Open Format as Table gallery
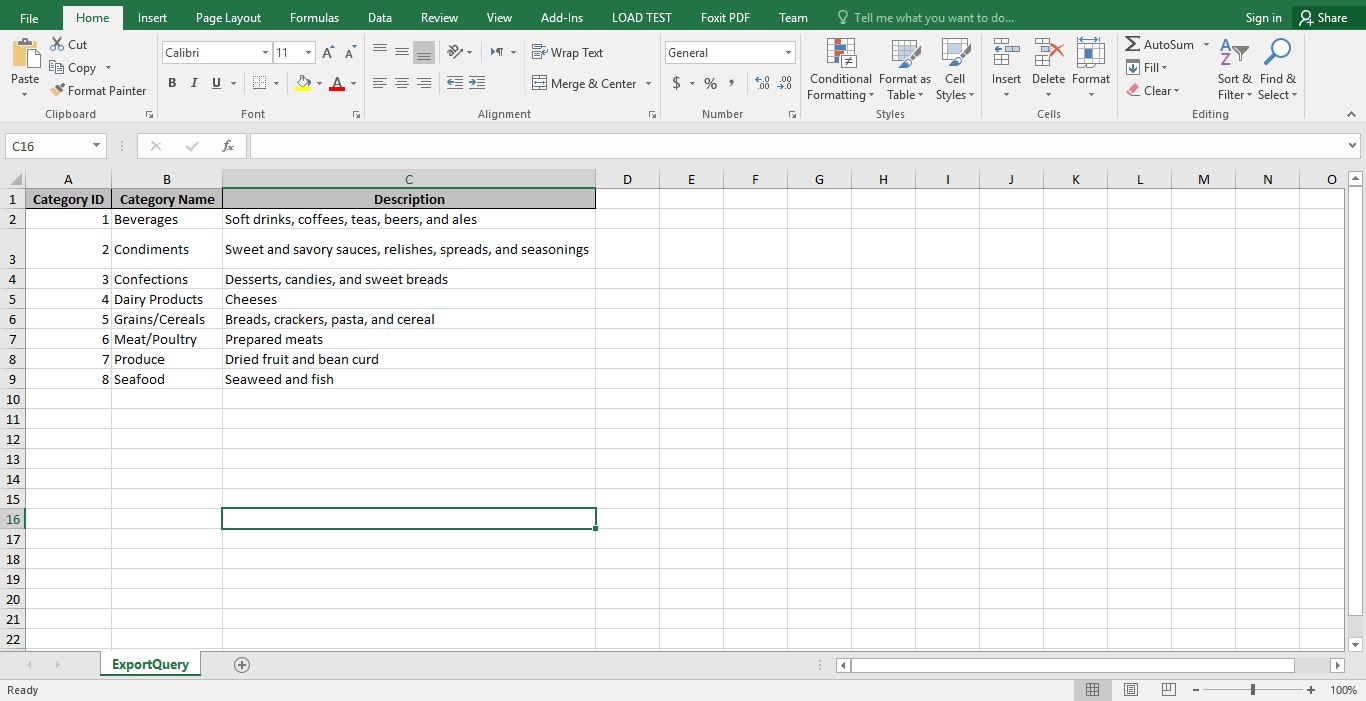Image resolution: width=1366 pixels, height=701 pixels. pyautogui.click(x=905, y=70)
